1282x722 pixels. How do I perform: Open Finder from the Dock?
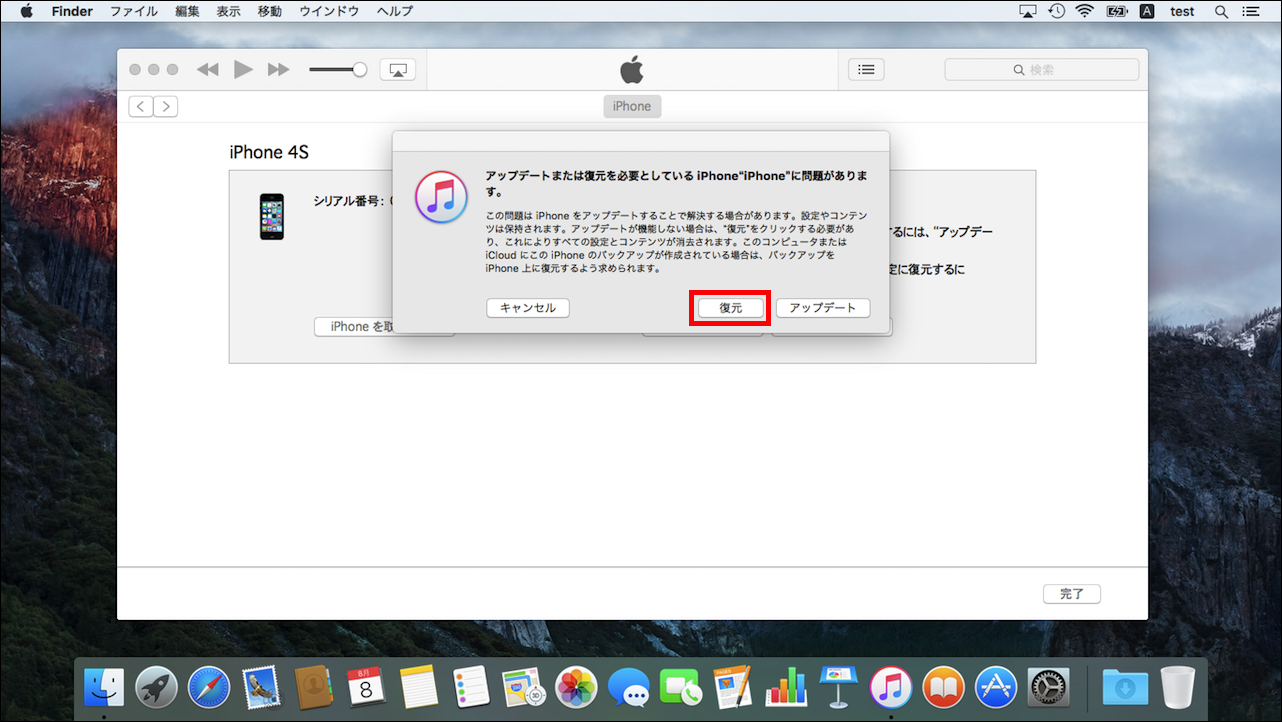click(104, 687)
